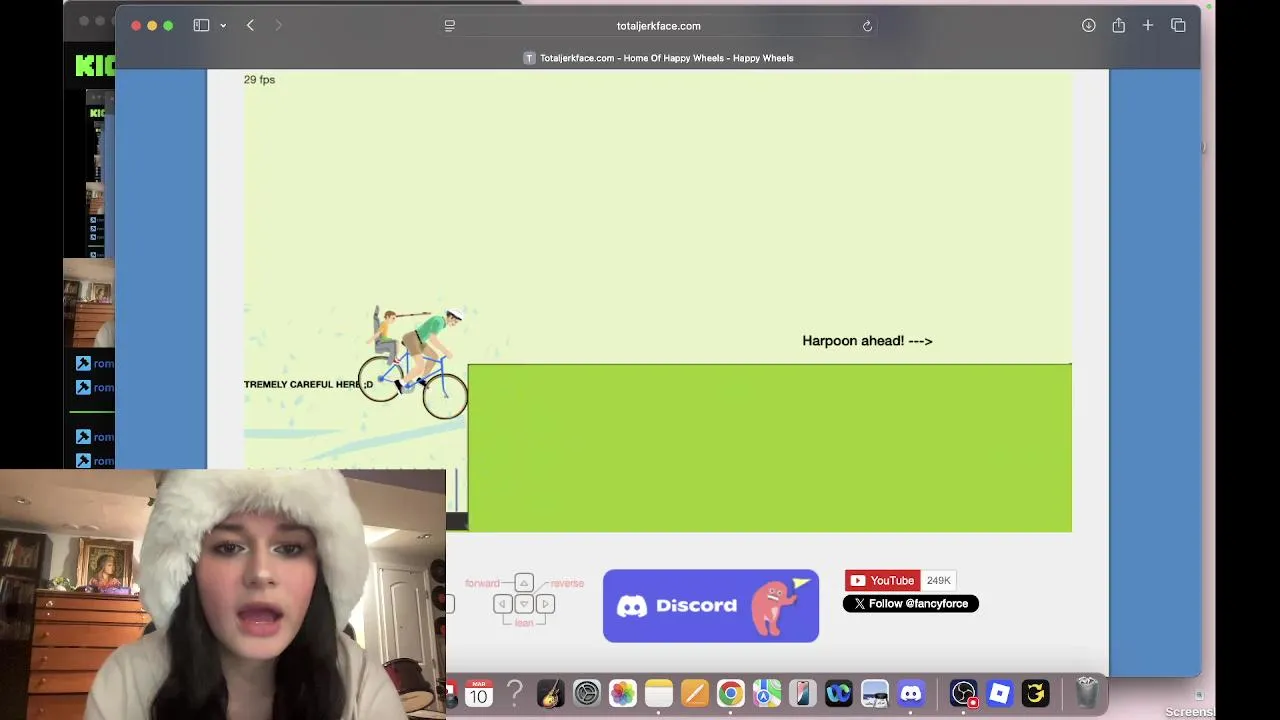Toggle the Safari sidebar button
This screenshot has width=1280, height=720.
point(201,25)
